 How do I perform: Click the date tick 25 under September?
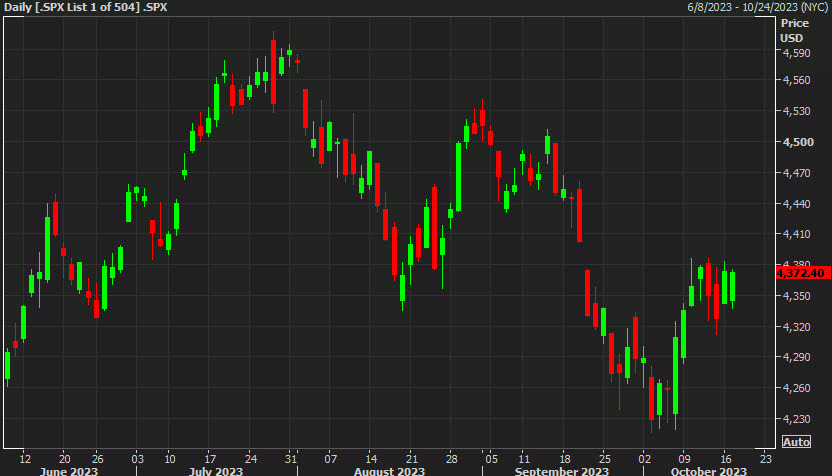pos(604,459)
